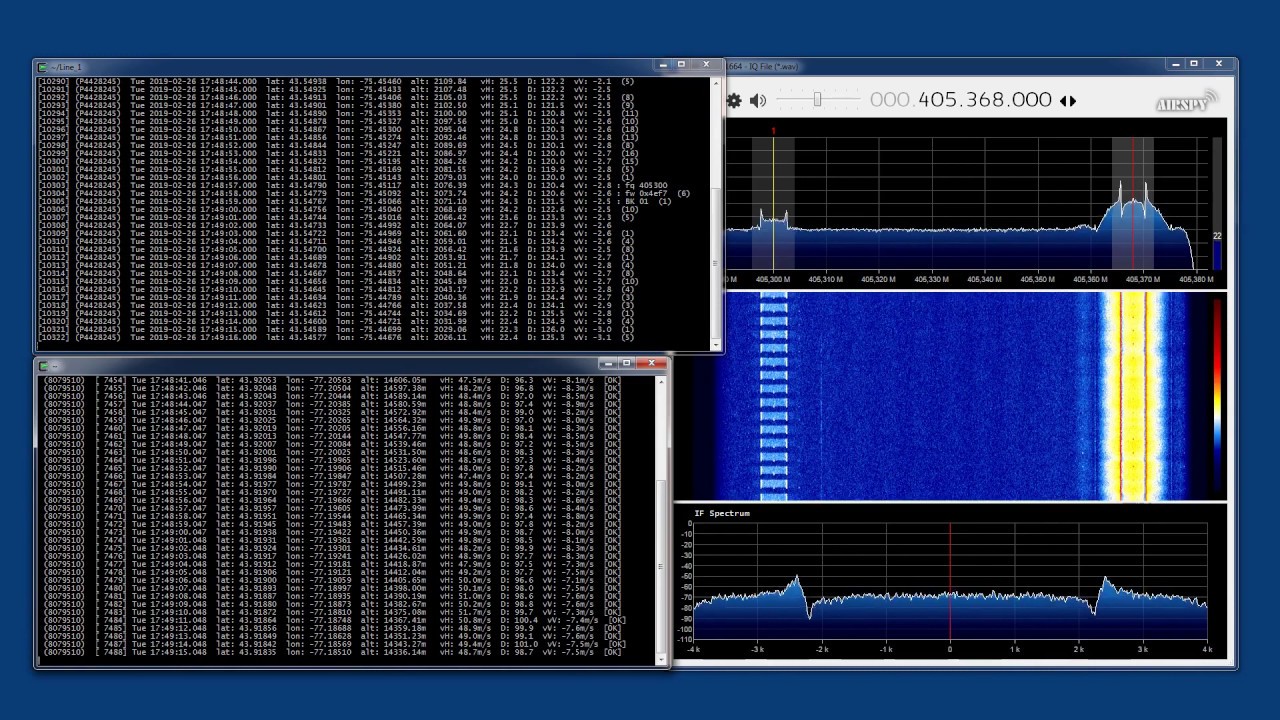Click the 405,340 M frequency axis label
1280x720 pixels.
[987, 280]
